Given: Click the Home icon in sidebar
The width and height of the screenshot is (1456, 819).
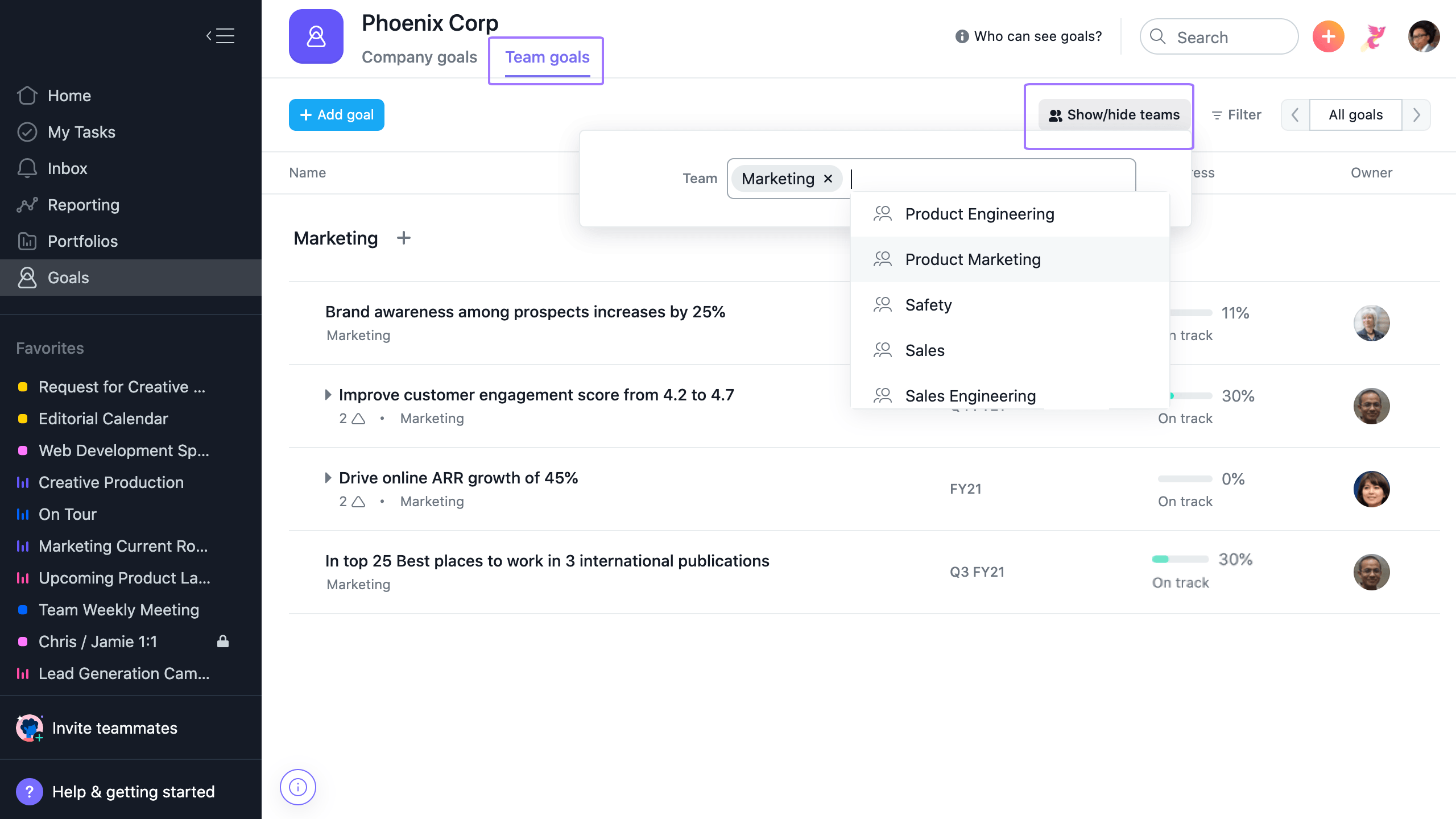Looking at the screenshot, I should point(27,94).
